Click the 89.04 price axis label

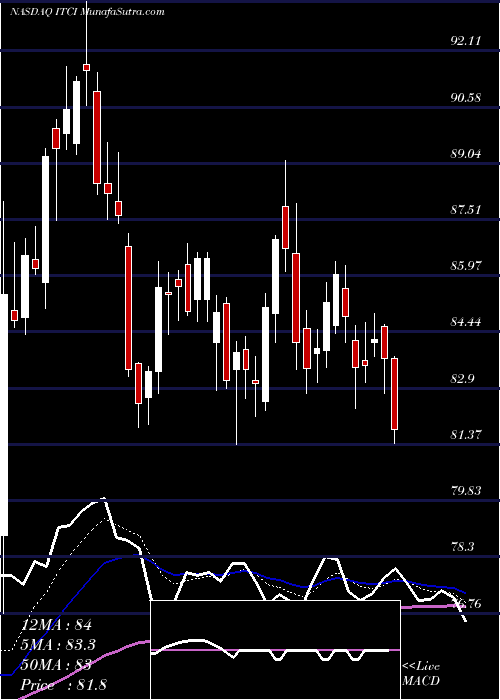click(x=466, y=154)
